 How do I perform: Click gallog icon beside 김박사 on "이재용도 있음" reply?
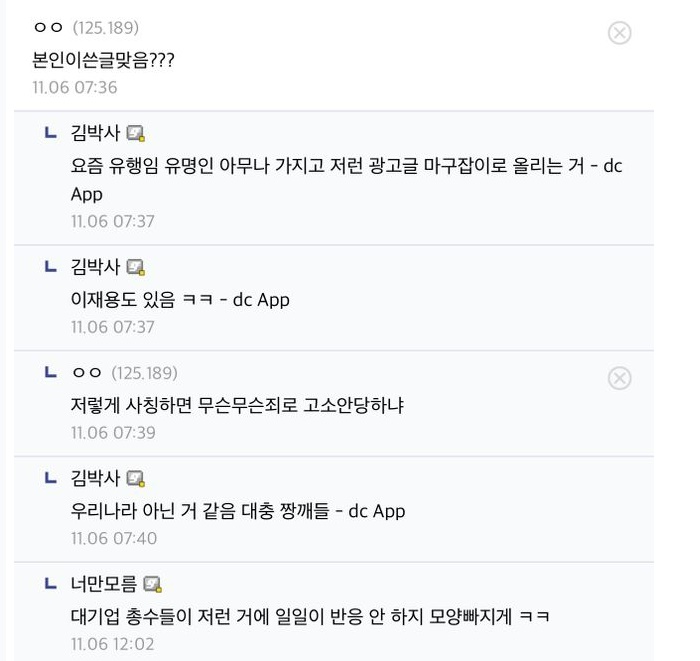coord(136,268)
